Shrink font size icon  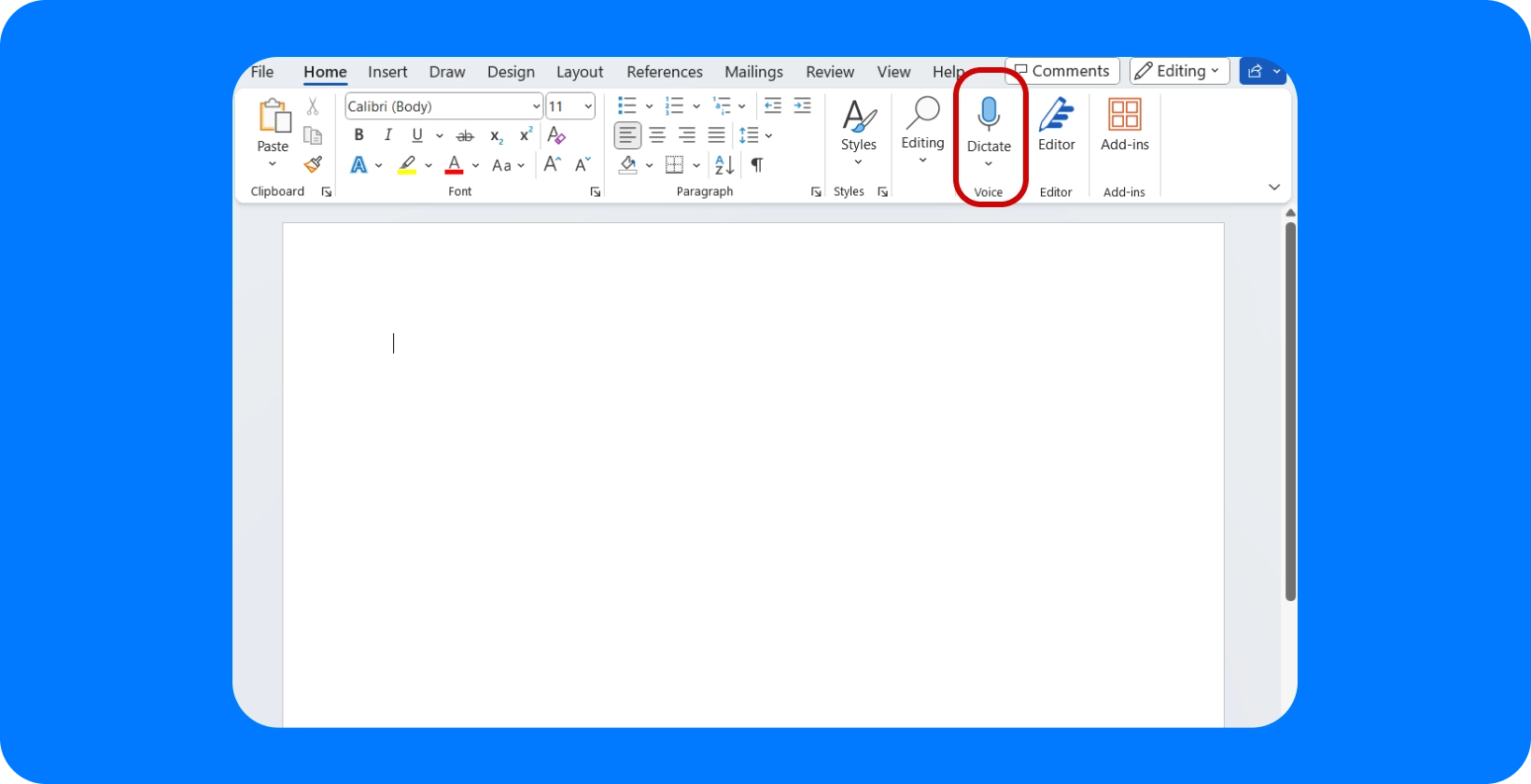583,164
